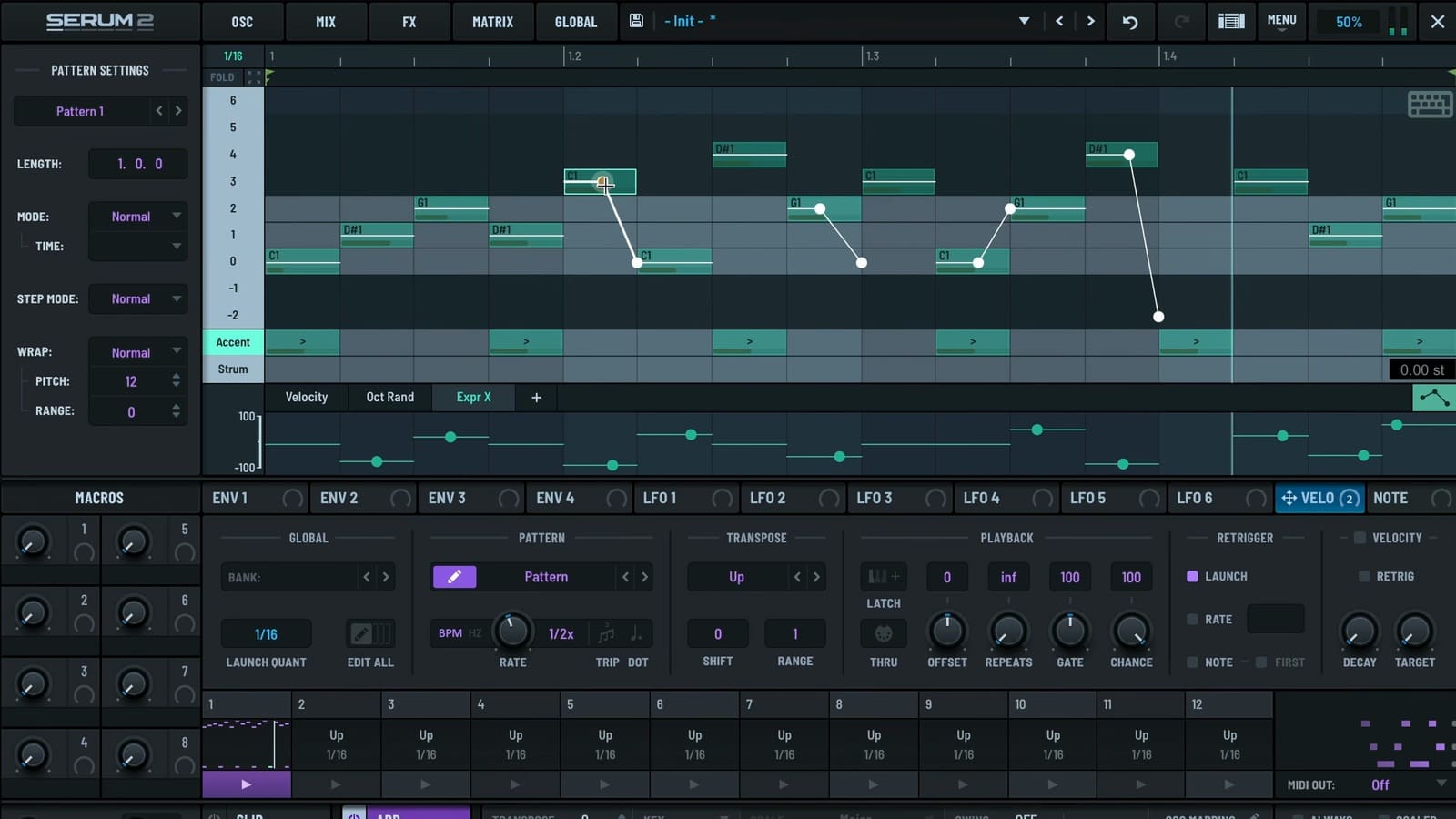Click the 1/16 Launch Quant button
Image resolution: width=1456 pixels, height=819 pixels.
click(x=266, y=633)
